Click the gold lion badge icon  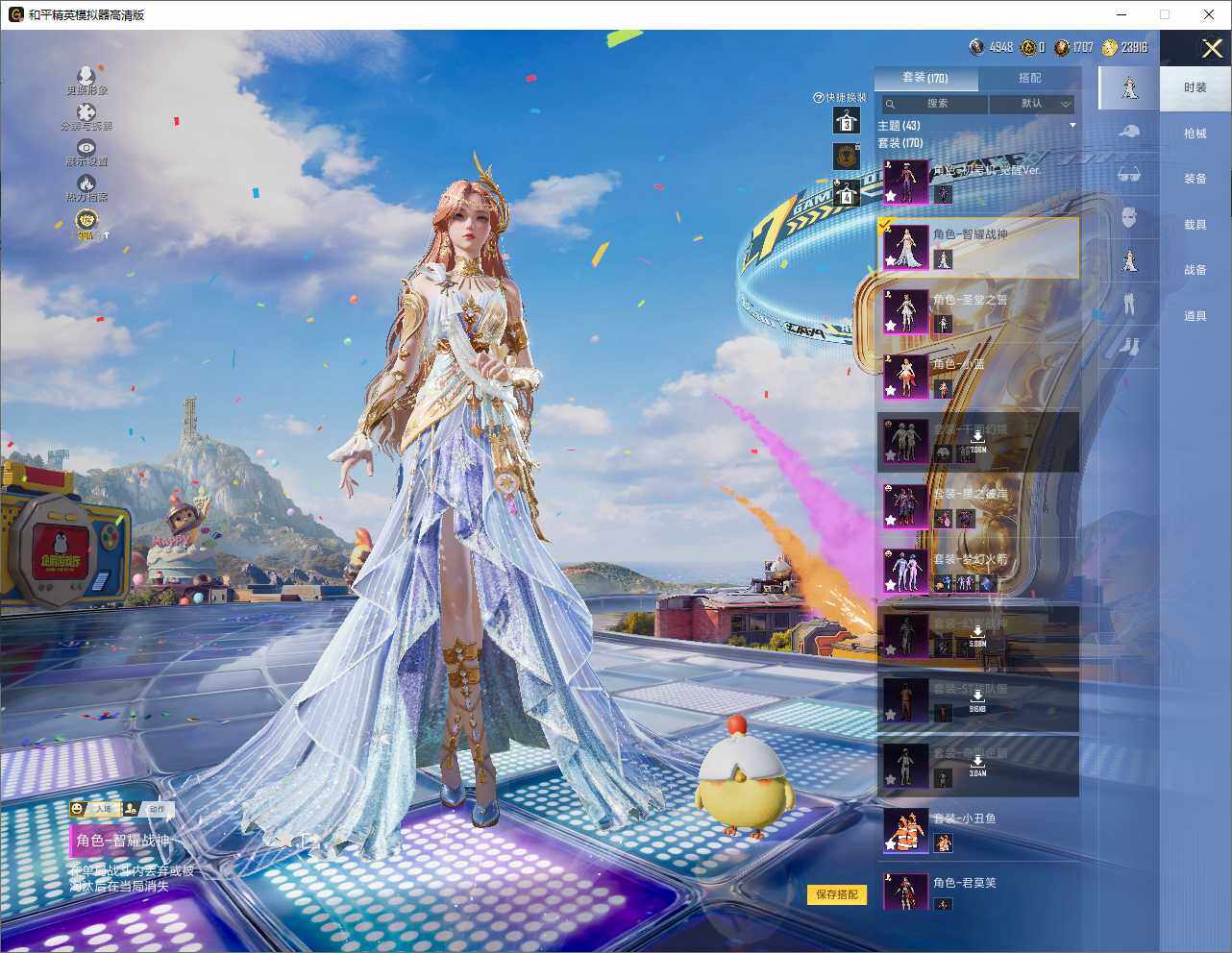pos(86,220)
